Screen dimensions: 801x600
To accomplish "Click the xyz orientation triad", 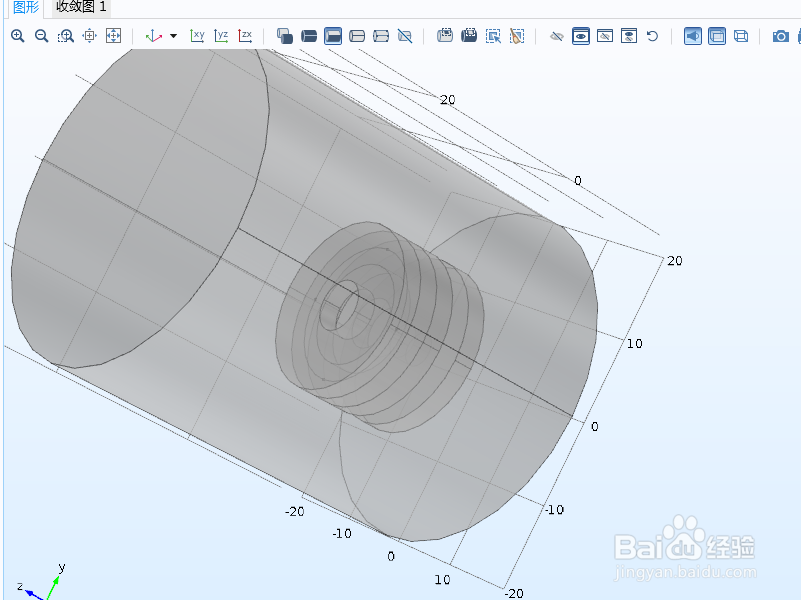I will coord(41,583).
